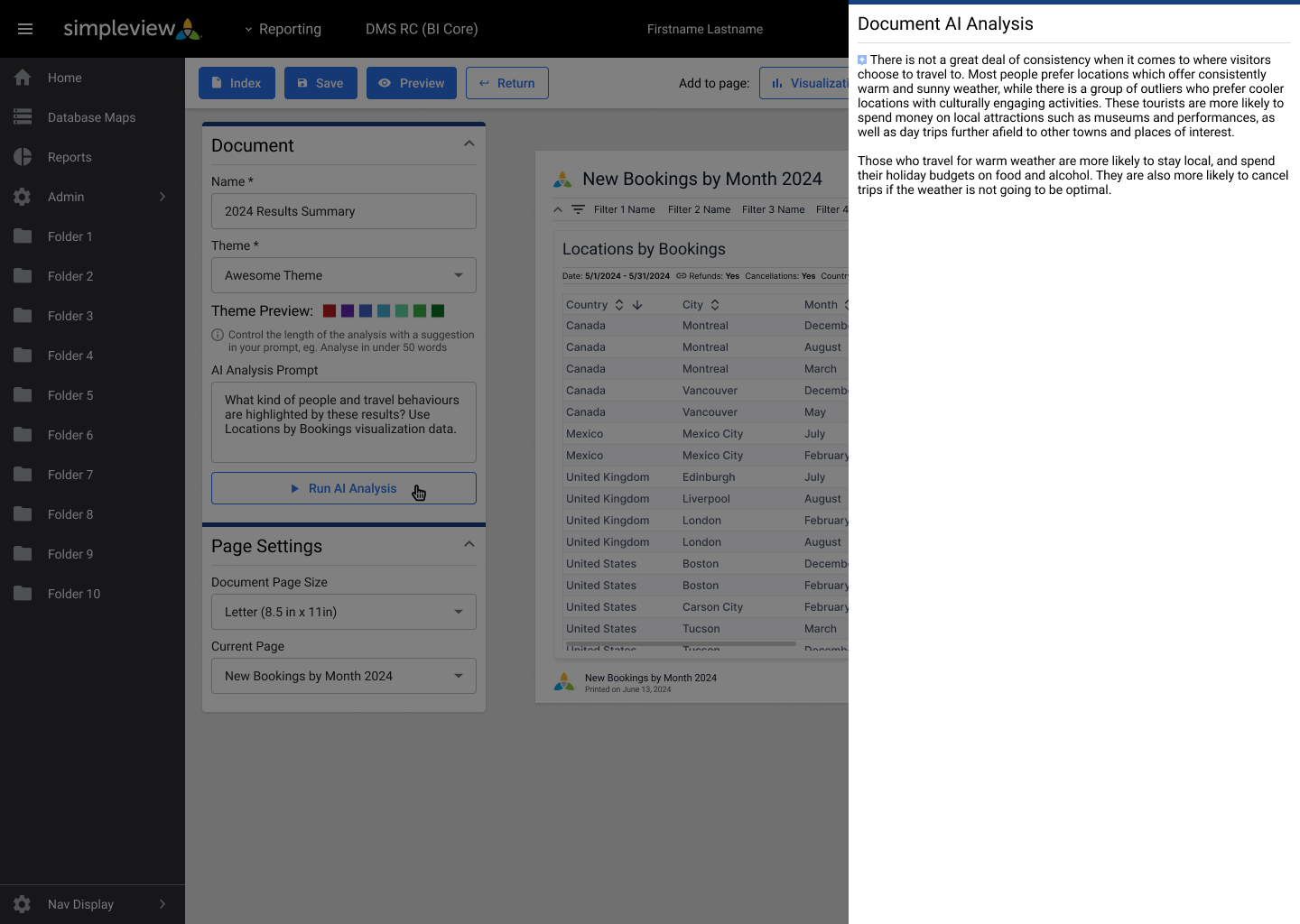1300x924 pixels.
Task: Click the red theme preview swatch
Action: [329, 310]
